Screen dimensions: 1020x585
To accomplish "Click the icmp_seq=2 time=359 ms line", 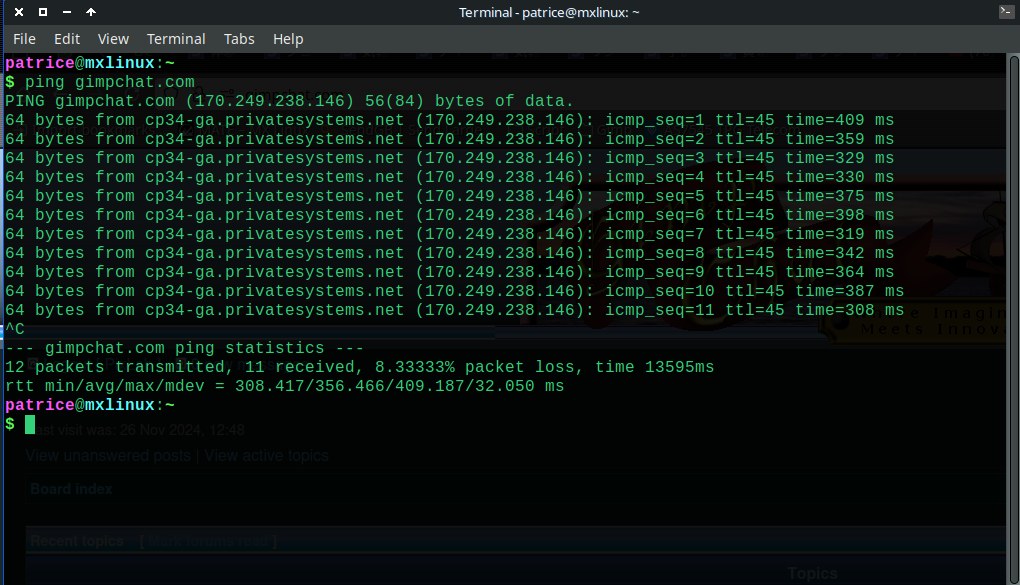I will pos(450,139).
